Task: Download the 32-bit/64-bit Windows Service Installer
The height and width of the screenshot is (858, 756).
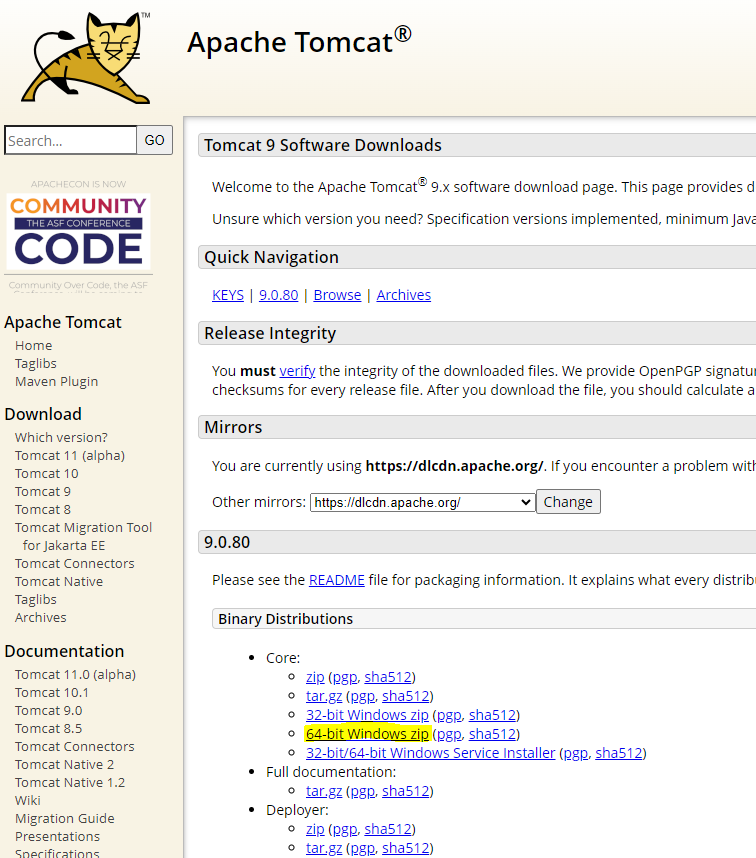Action: point(431,753)
